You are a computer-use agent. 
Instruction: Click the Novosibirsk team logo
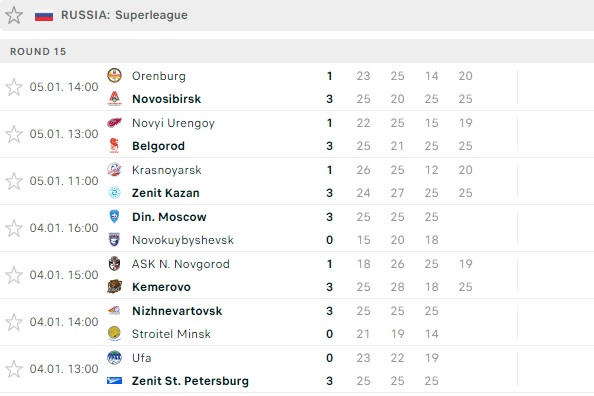tap(114, 99)
